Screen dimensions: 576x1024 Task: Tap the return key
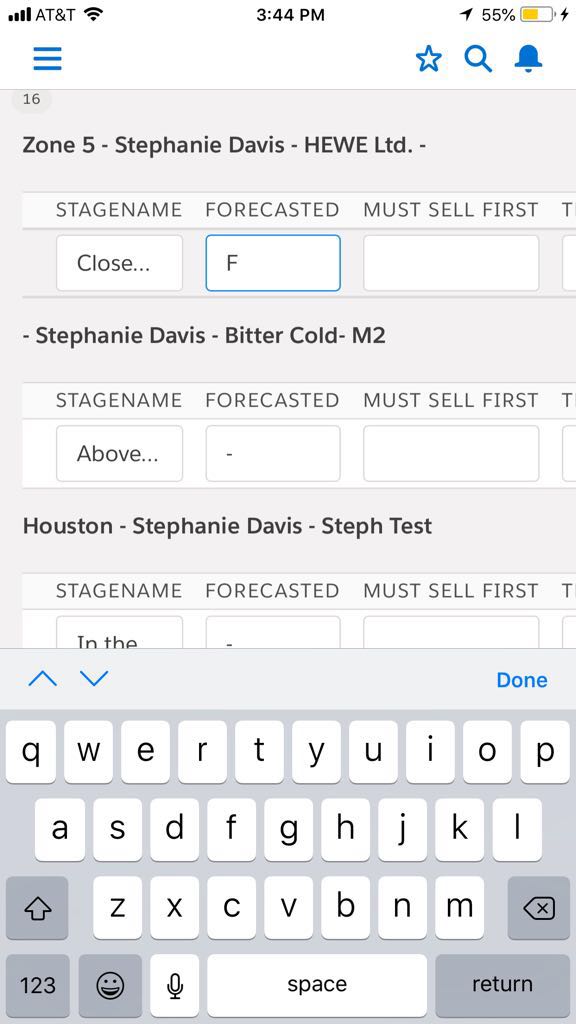pos(503,985)
